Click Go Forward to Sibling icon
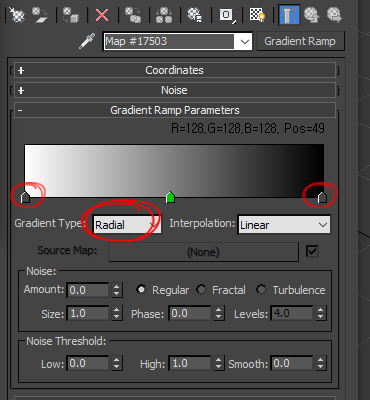The height and width of the screenshot is (400, 370). click(335, 15)
